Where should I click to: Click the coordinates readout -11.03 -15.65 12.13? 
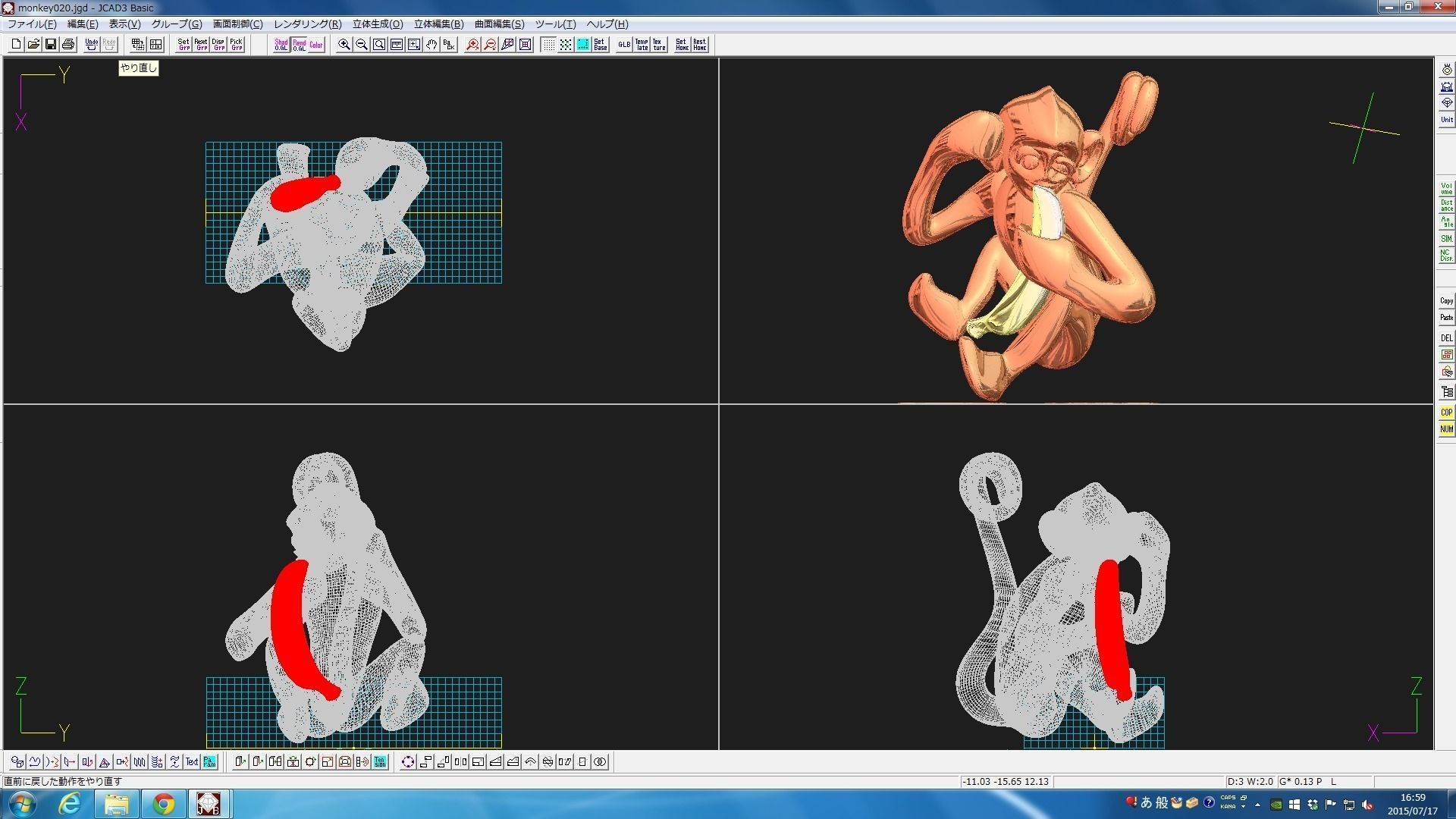(x=1006, y=782)
